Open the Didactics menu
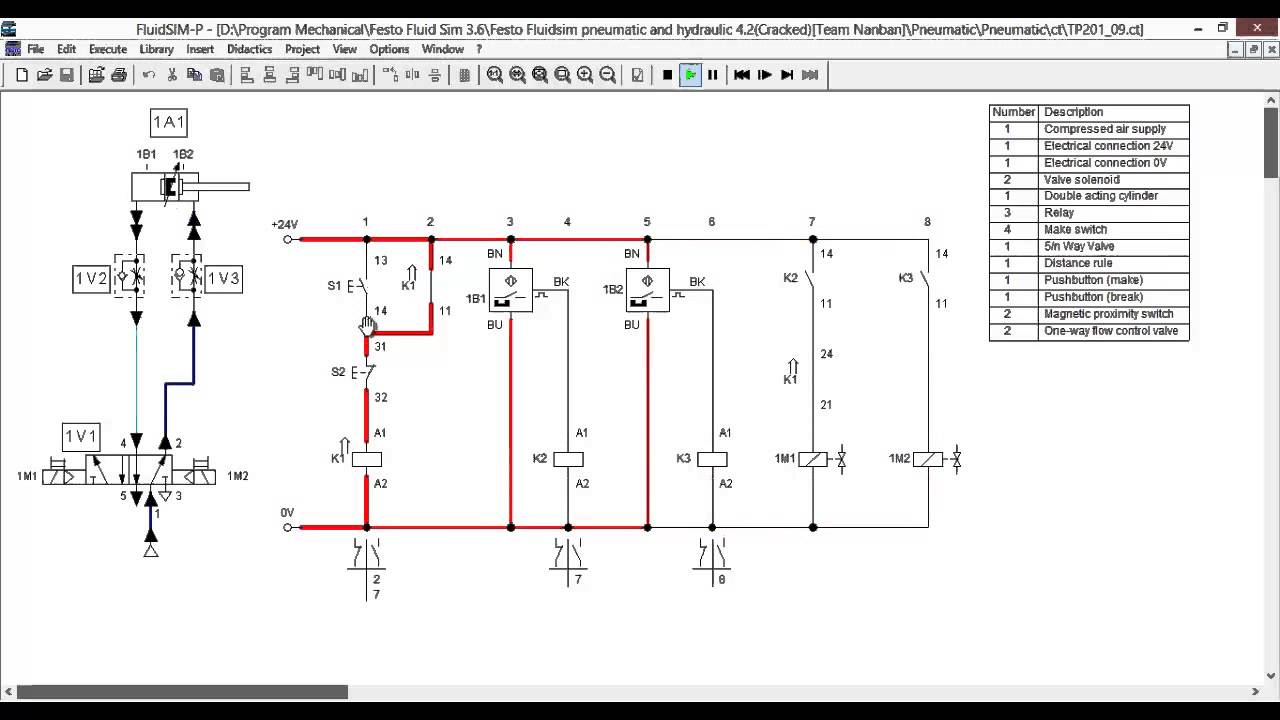 click(x=250, y=49)
